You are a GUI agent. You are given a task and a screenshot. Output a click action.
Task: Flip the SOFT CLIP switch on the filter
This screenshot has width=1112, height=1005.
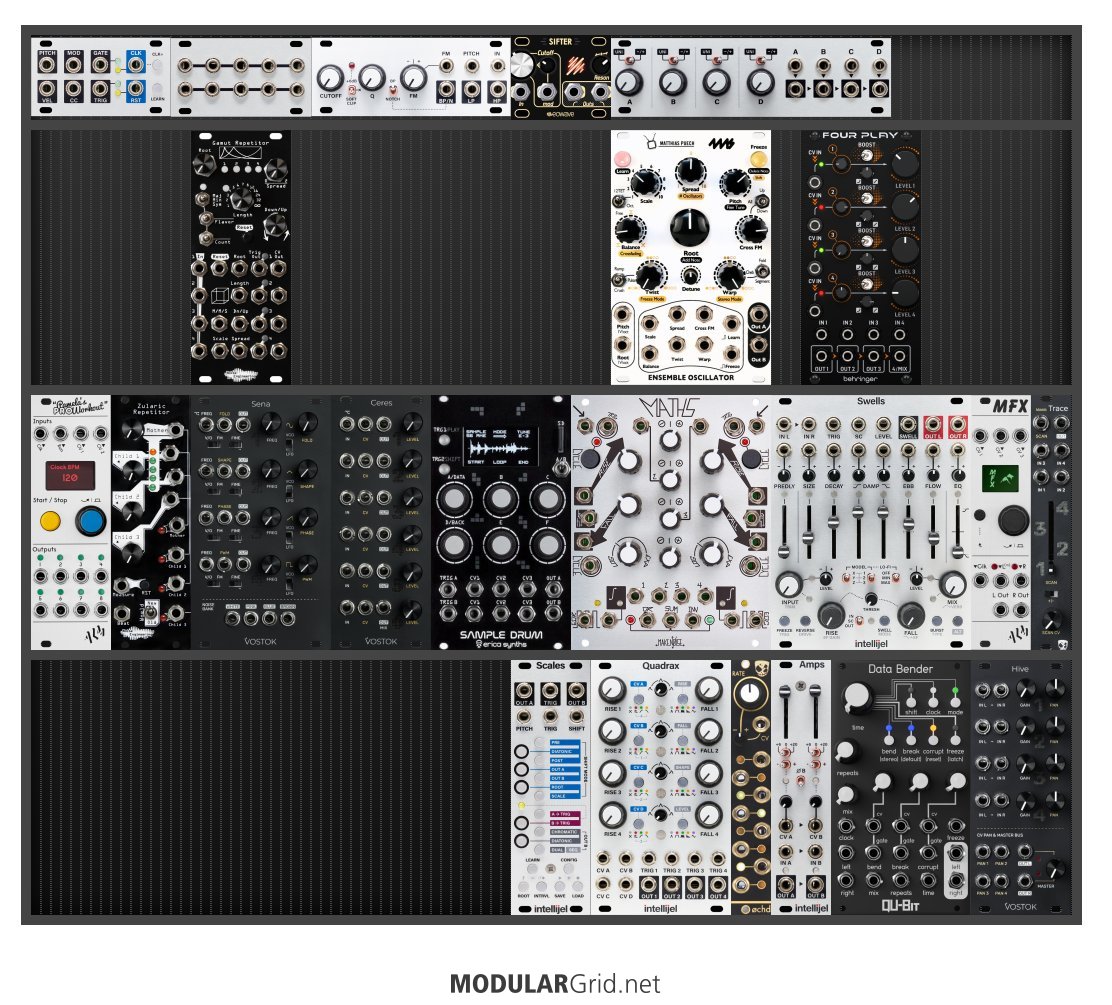350,91
